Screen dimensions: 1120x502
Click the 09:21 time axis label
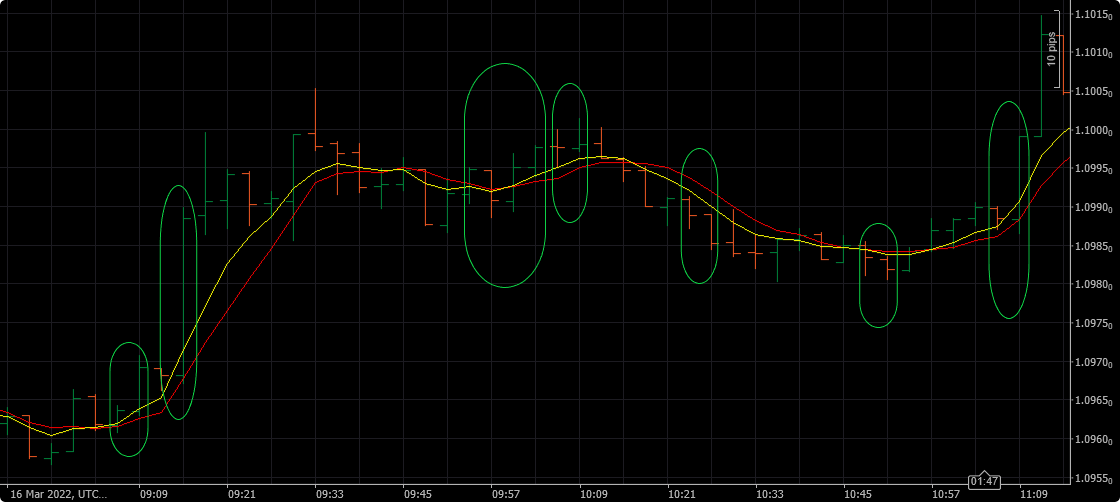click(241, 493)
